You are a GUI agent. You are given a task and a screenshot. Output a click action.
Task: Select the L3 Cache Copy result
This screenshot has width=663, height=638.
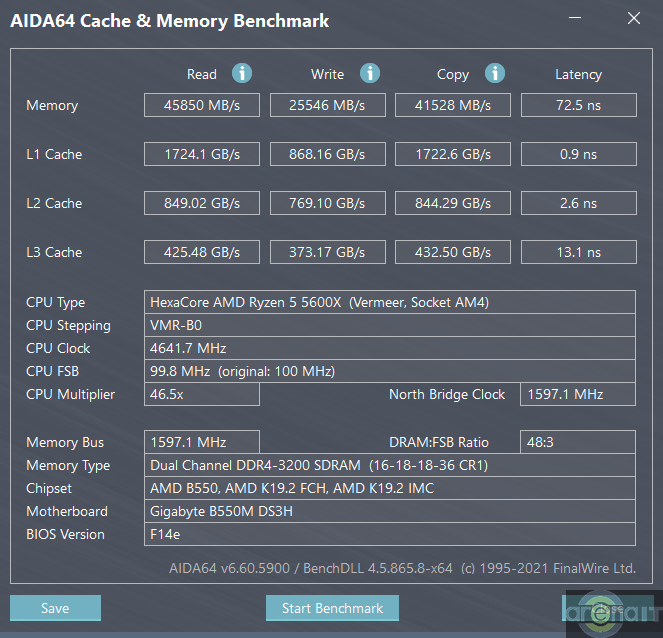(x=453, y=252)
